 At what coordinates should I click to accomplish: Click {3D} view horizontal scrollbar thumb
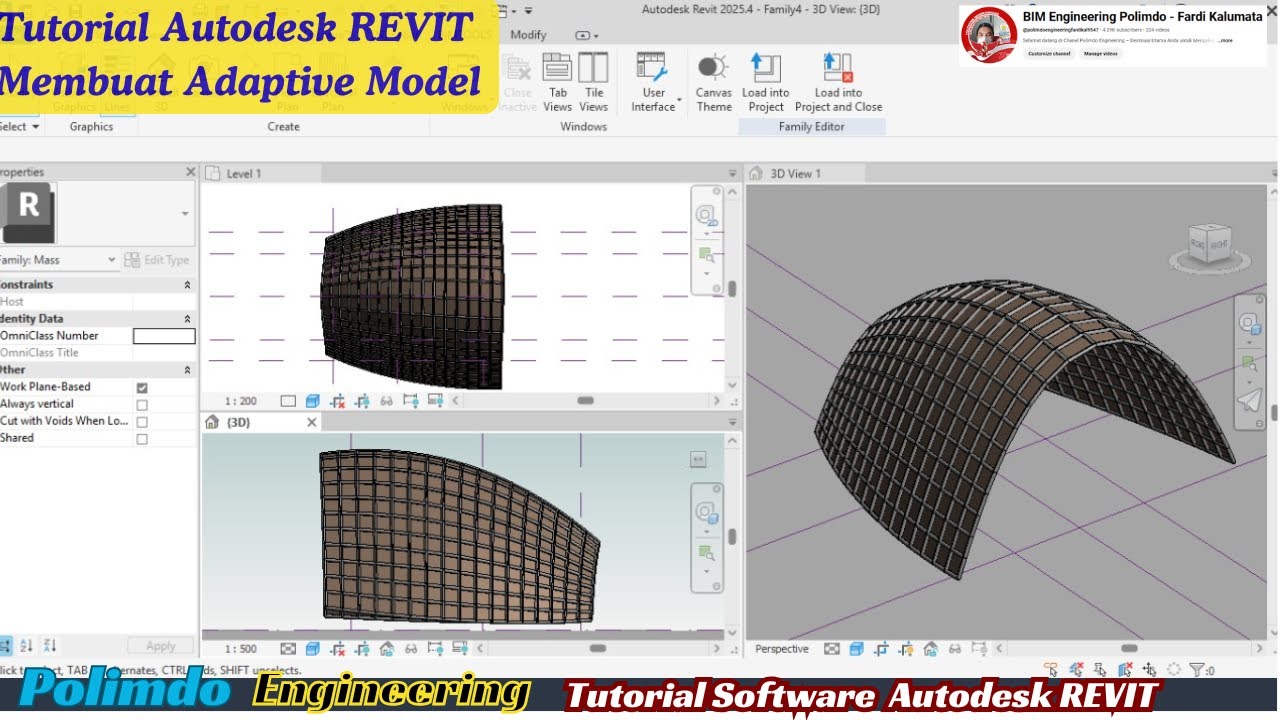click(x=598, y=649)
